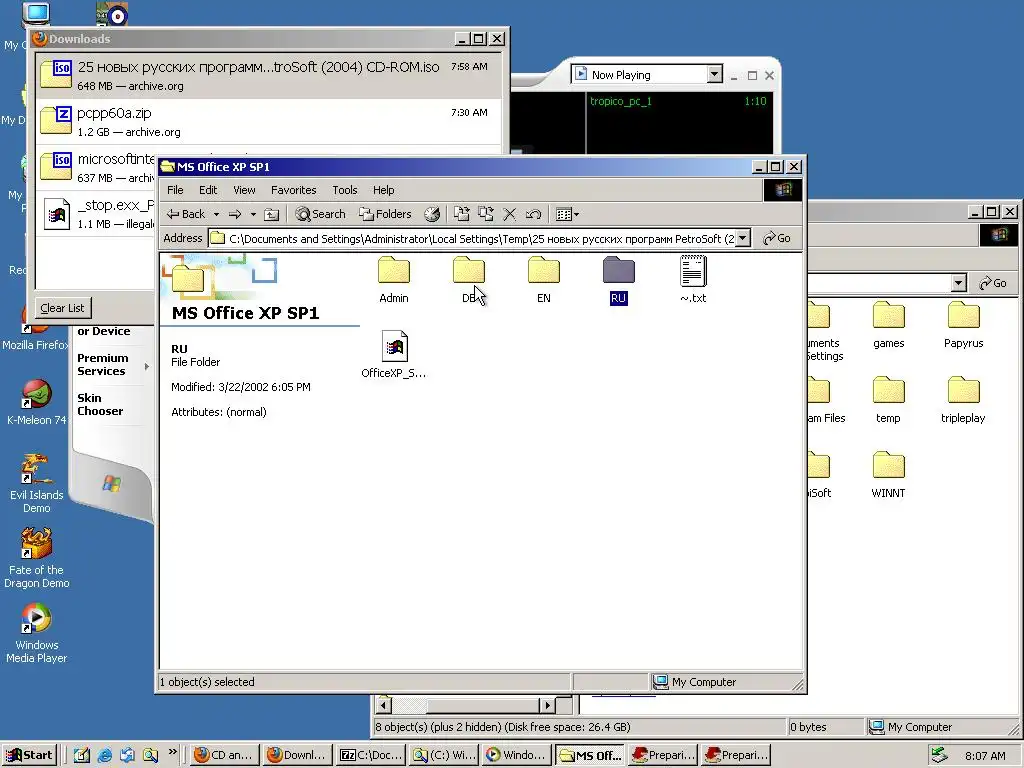Image resolution: width=1024 pixels, height=768 pixels.
Task: Open the tripleplay folder in the C: window
Action: click(963, 400)
